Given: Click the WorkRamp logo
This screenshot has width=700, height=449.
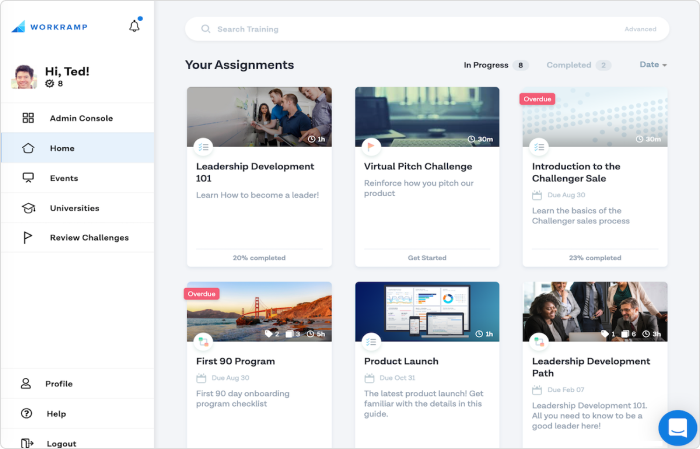Looking at the screenshot, I should point(50,27).
